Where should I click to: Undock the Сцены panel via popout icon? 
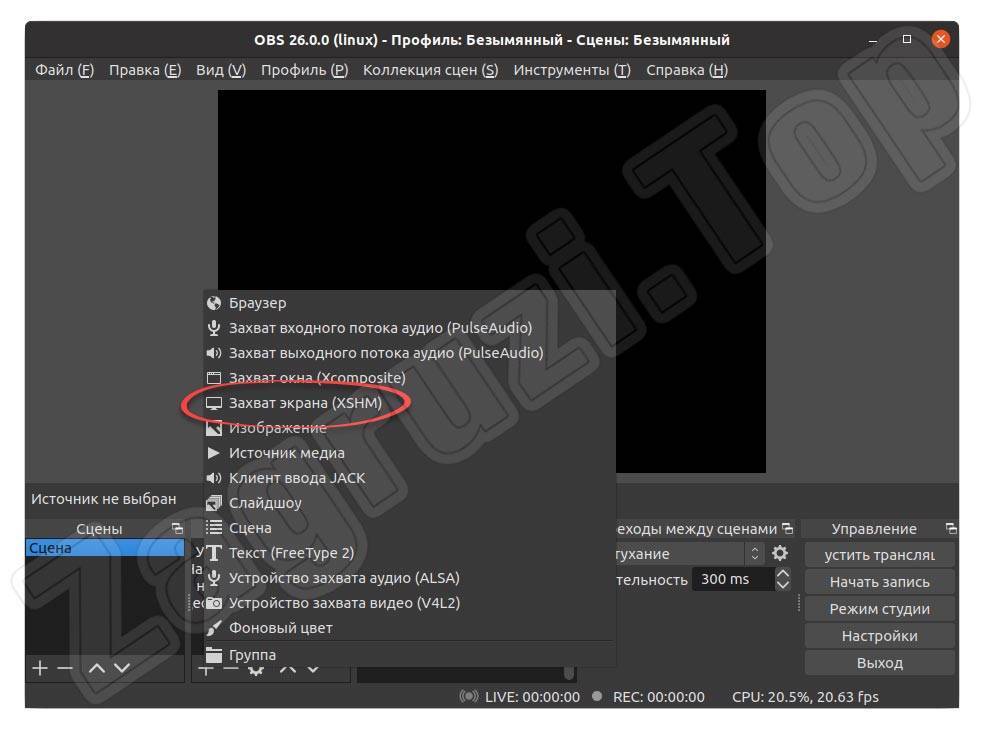[x=178, y=529]
